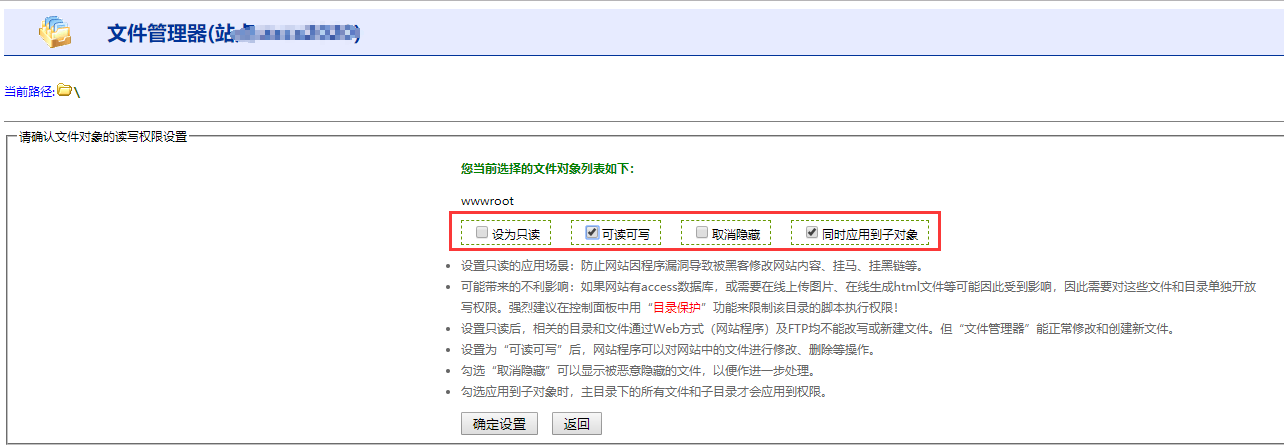Image resolution: width=1284 pixels, height=445 pixels.
Task: Click the bullet about 勾选应用到子对象时
Action: (x=643, y=391)
